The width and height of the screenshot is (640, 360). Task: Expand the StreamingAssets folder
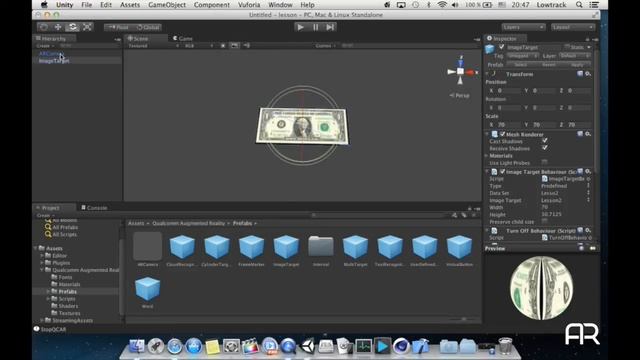click(x=42, y=320)
